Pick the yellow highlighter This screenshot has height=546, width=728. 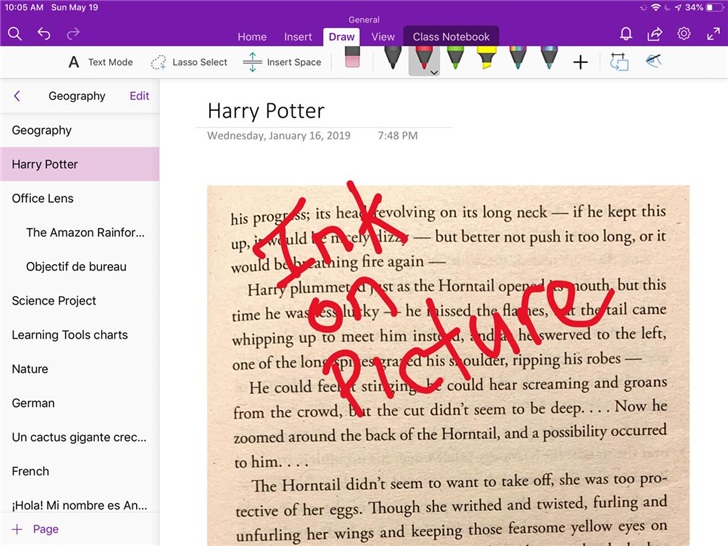pos(486,58)
